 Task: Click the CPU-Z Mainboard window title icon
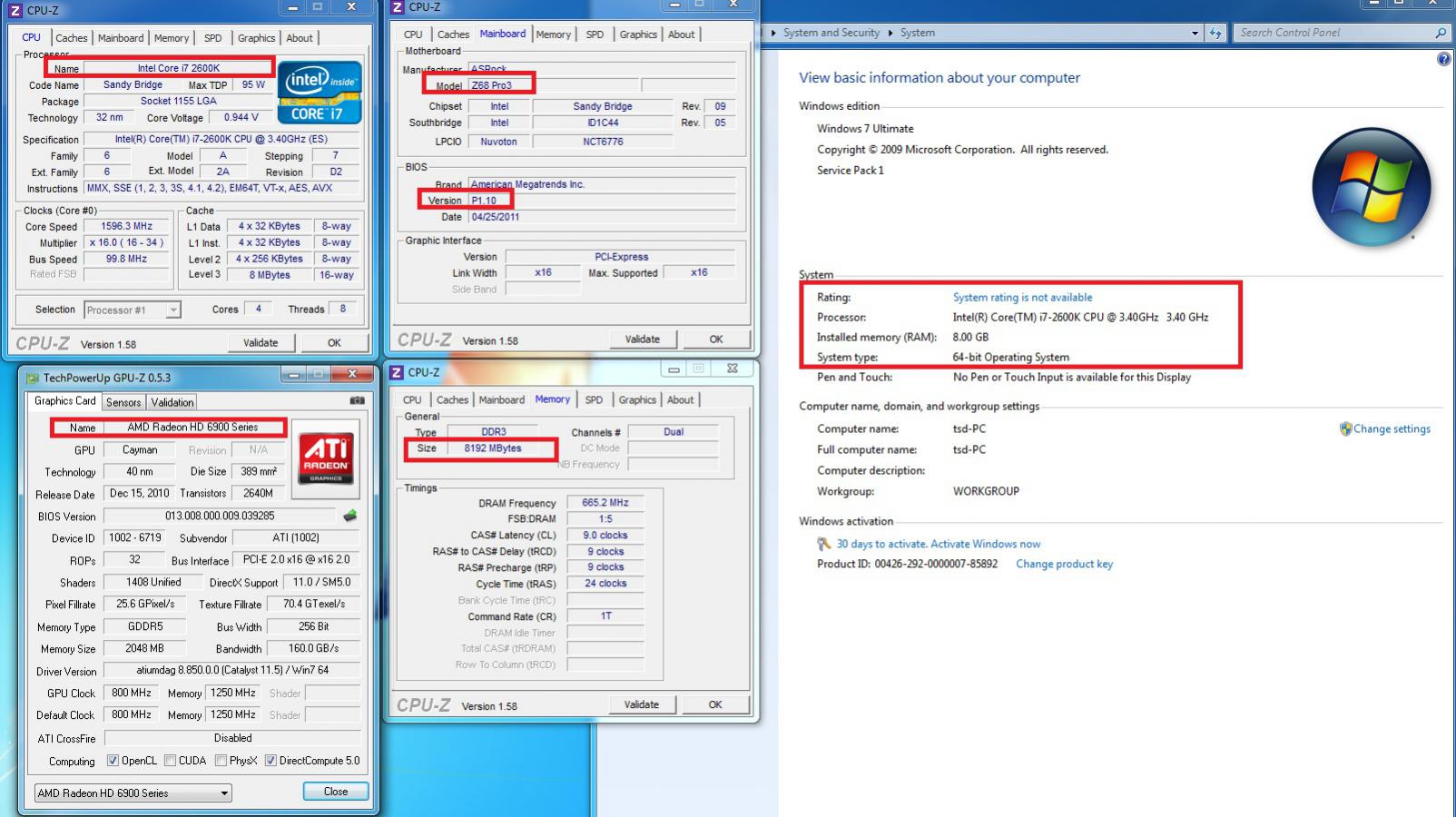397,6
